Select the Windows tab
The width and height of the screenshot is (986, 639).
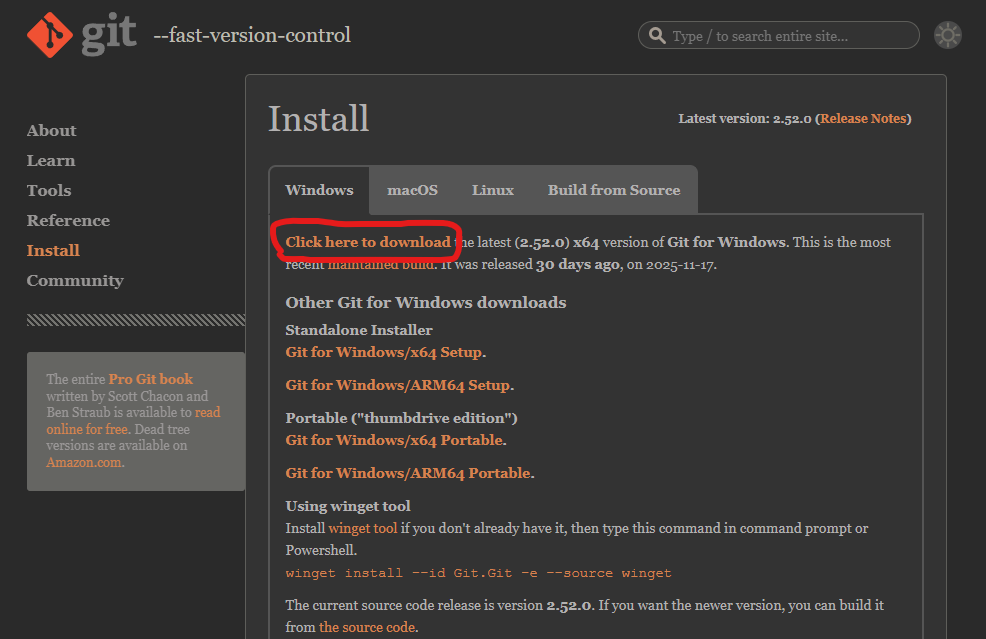319,190
